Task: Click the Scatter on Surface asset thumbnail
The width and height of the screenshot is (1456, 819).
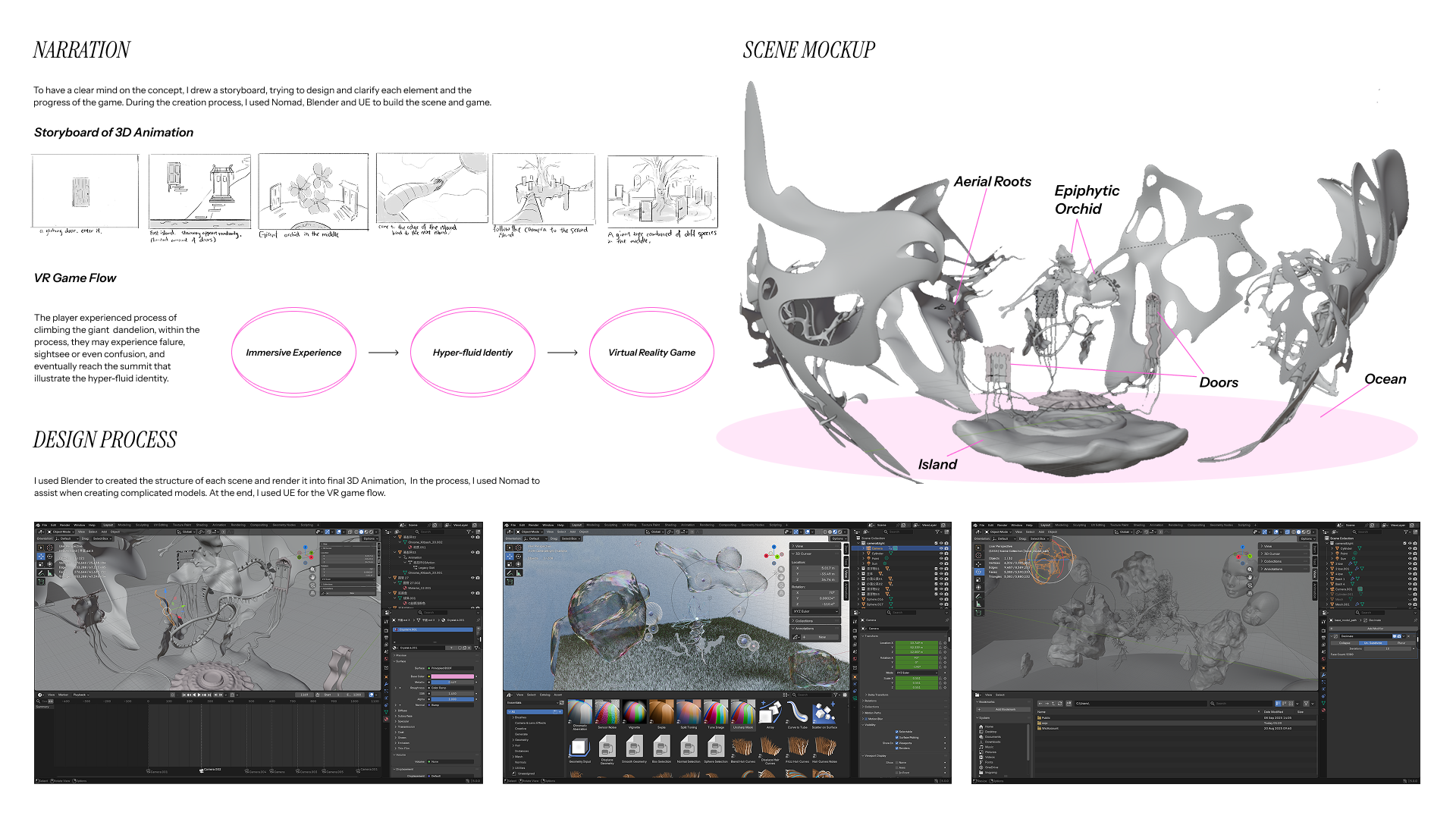Action: click(x=824, y=714)
